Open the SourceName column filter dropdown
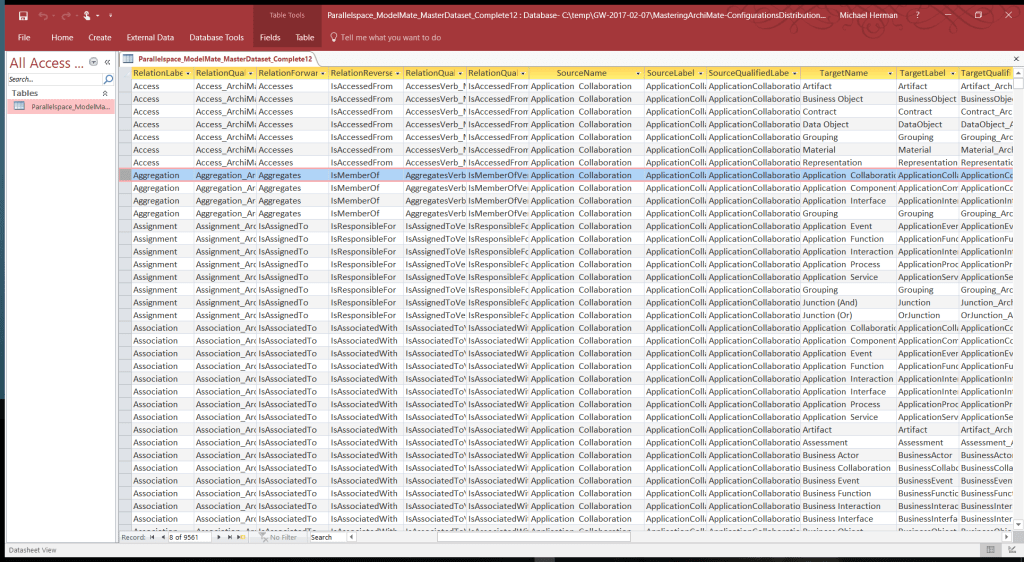1024x562 pixels. [x=637, y=74]
